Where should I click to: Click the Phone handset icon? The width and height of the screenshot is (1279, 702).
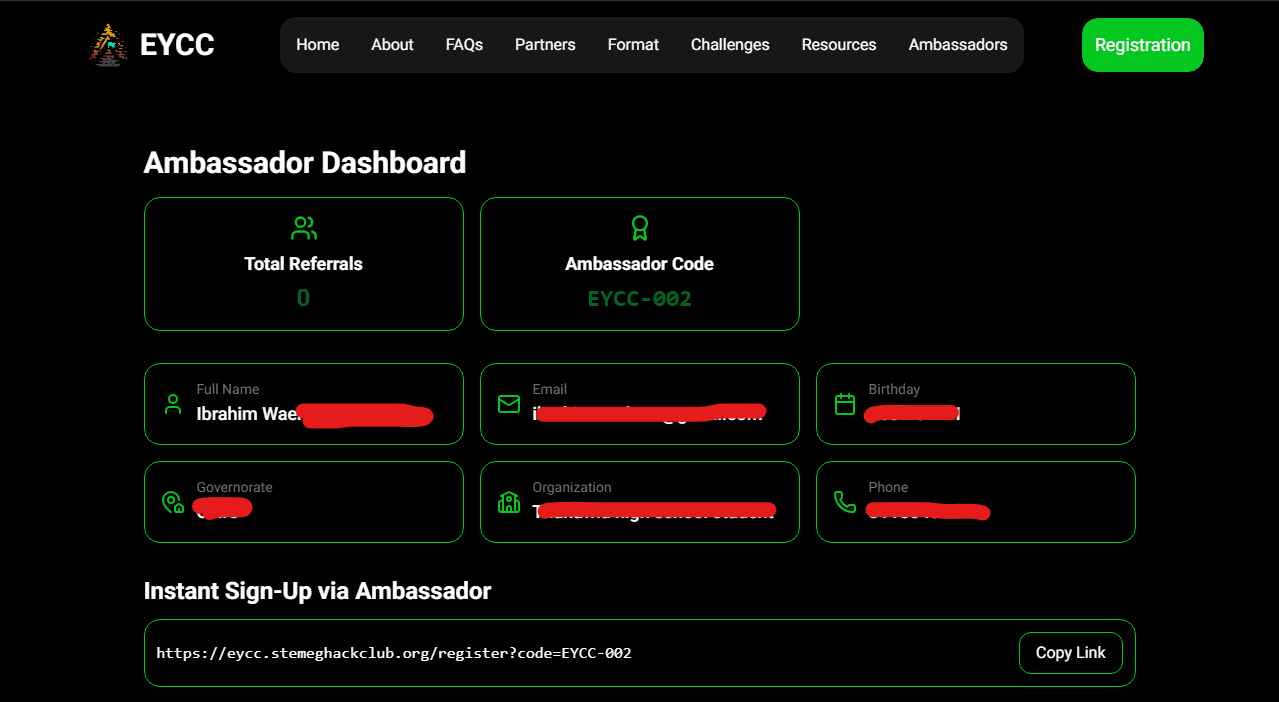(845, 502)
